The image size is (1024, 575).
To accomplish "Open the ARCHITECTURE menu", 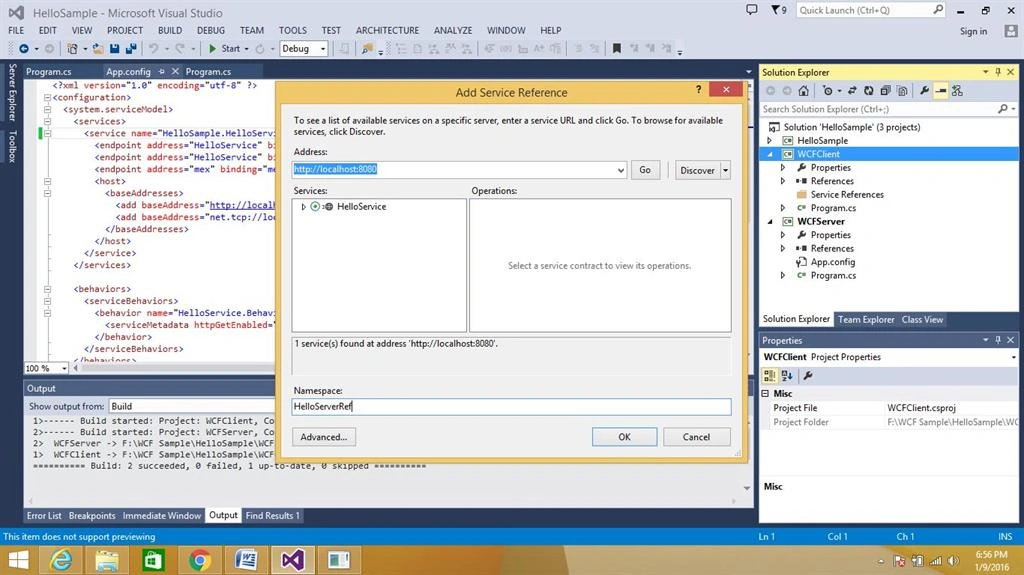I will pyautogui.click(x=387, y=30).
